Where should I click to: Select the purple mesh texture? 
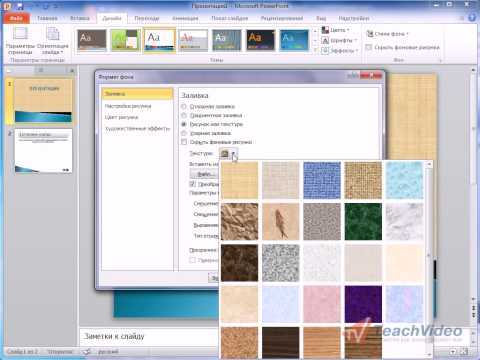(x=363, y=304)
